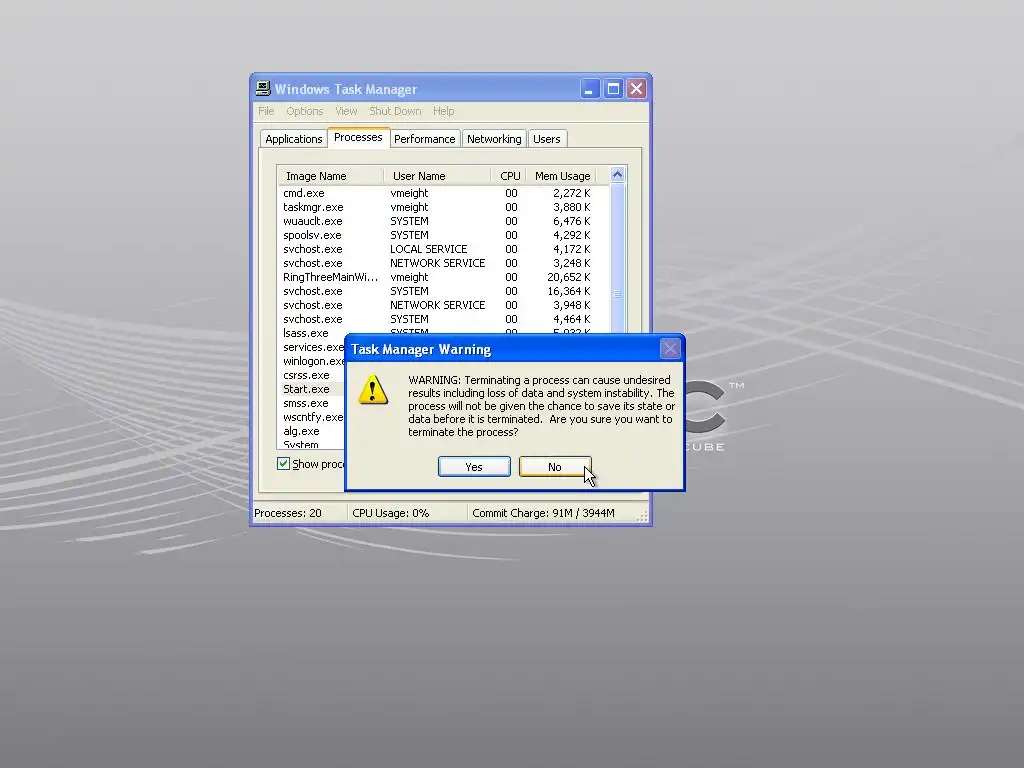
Task: Sort processes by CPU column
Action: click(509, 176)
